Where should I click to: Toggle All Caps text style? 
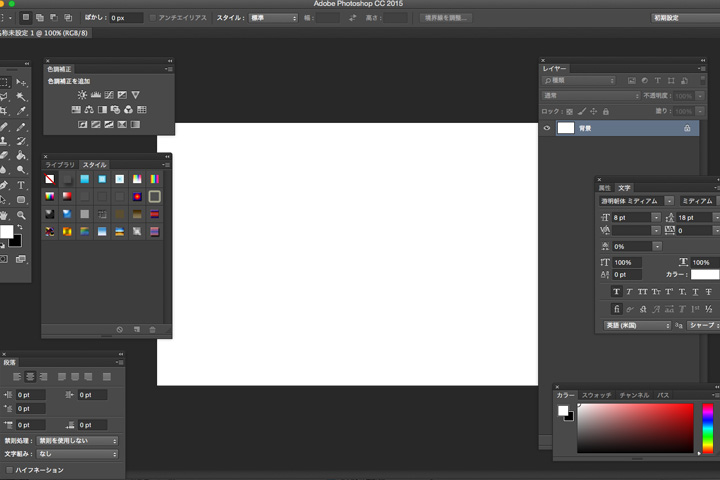coord(642,292)
